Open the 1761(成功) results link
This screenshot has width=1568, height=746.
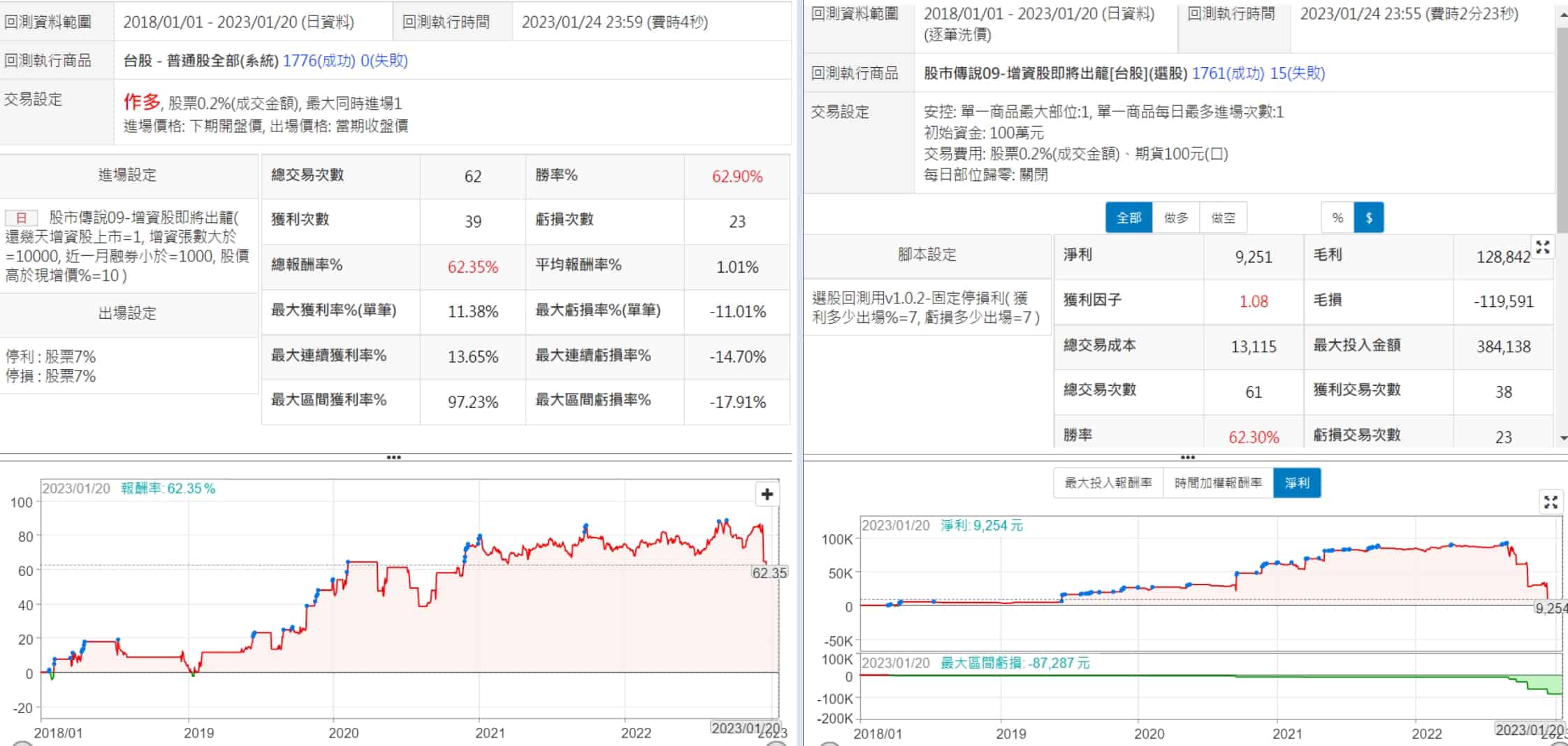click(x=1227, y=73)
